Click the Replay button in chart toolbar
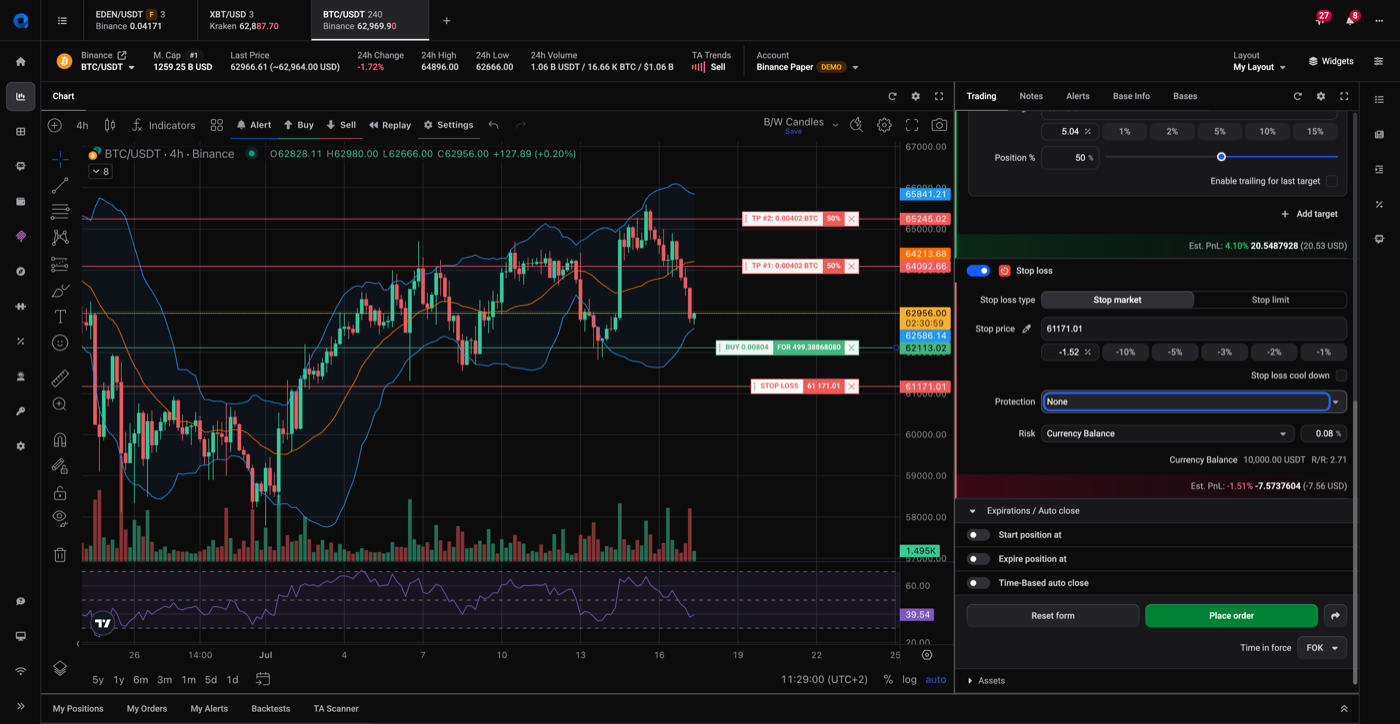Image resolution: width=1400 pixels, height=724 pixels. (x=390, y=125)
